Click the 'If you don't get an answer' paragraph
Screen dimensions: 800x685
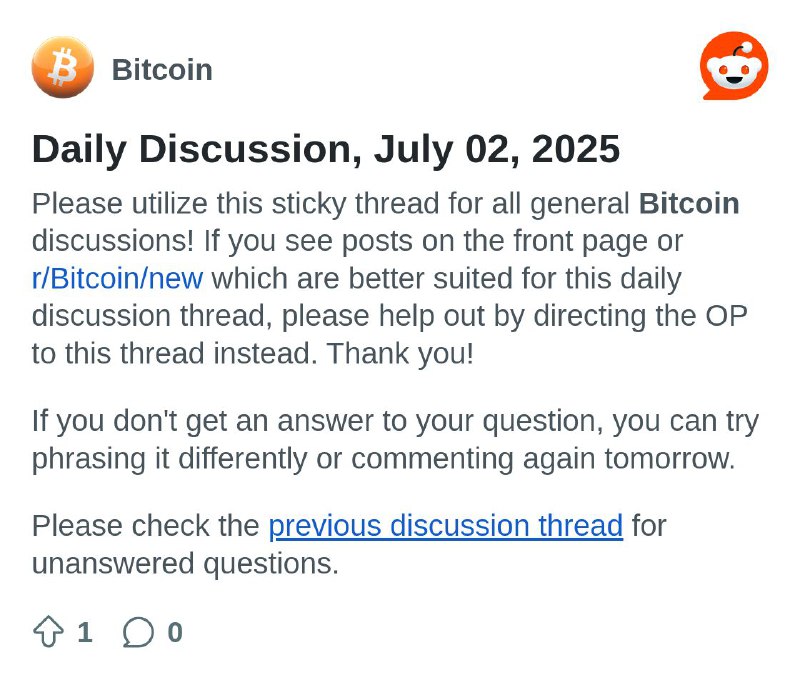point(395,440)
